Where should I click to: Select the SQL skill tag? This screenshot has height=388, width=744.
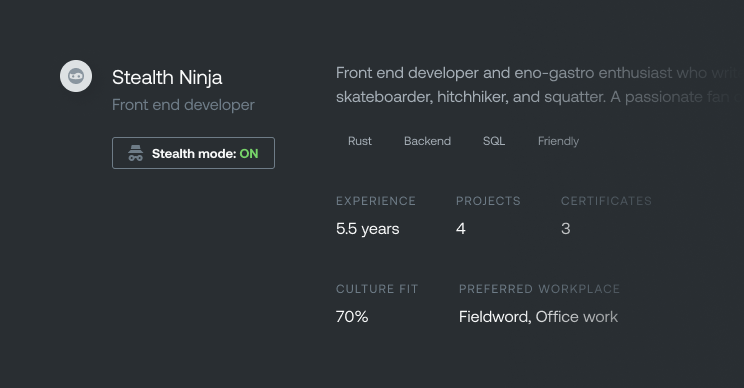pos(494,141)
